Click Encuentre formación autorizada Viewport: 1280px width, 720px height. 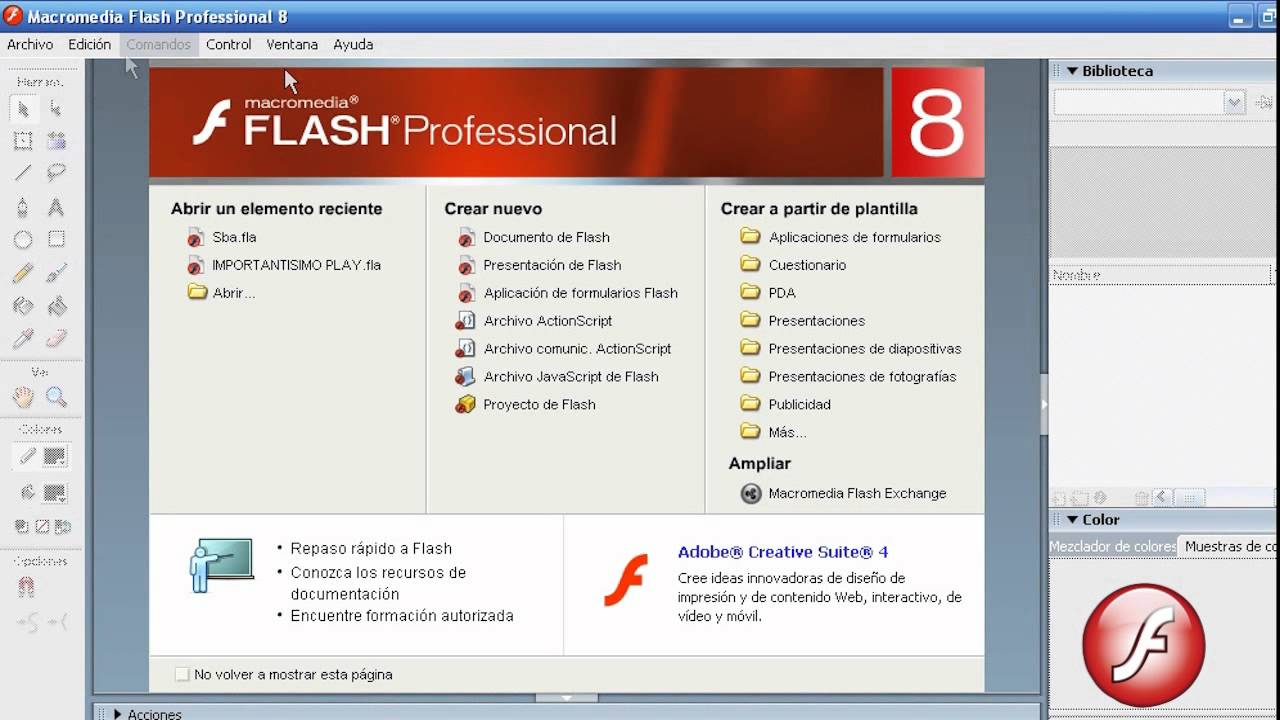(x=402, y=616)
